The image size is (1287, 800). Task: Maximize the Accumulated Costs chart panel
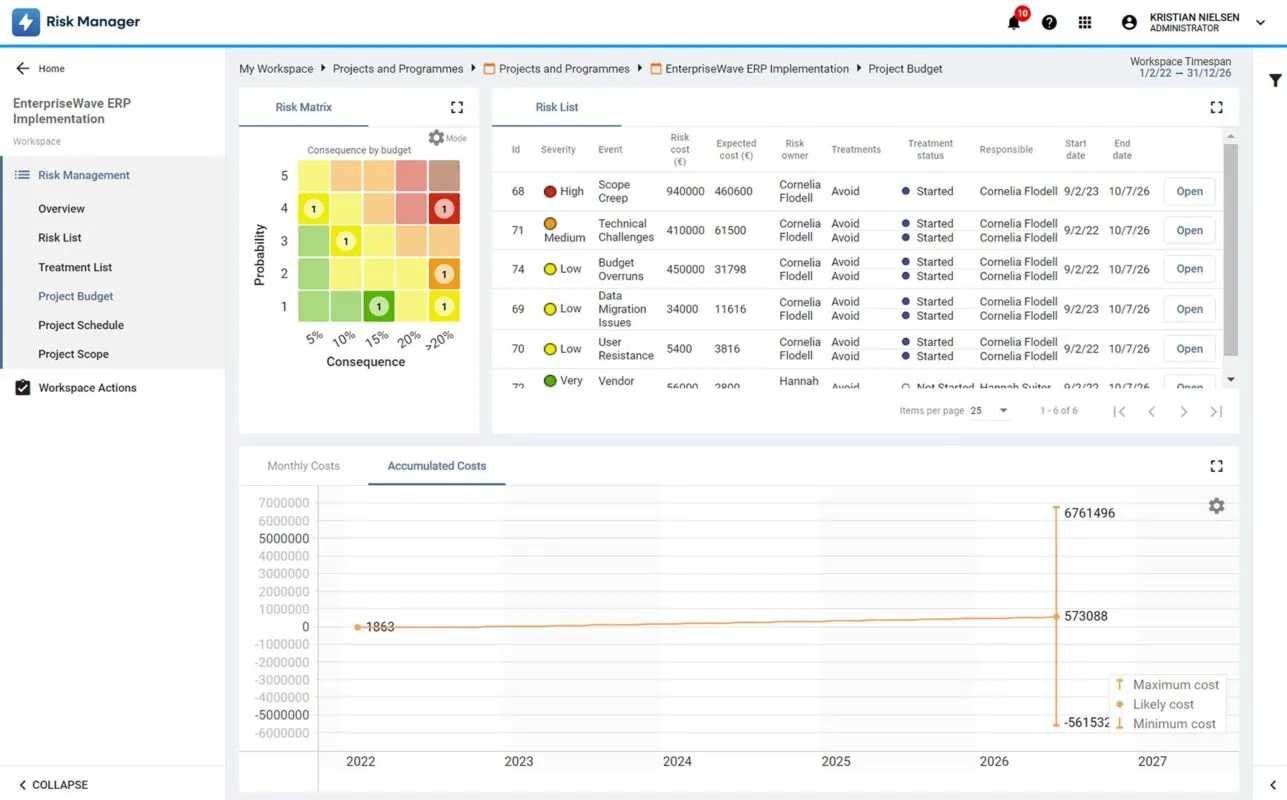coord(1216,466)
